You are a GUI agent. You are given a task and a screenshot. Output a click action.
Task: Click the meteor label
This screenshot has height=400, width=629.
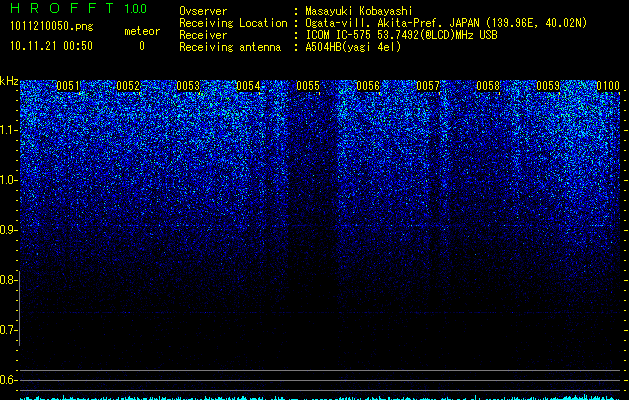pyautogui.click(x=142, y=31)
